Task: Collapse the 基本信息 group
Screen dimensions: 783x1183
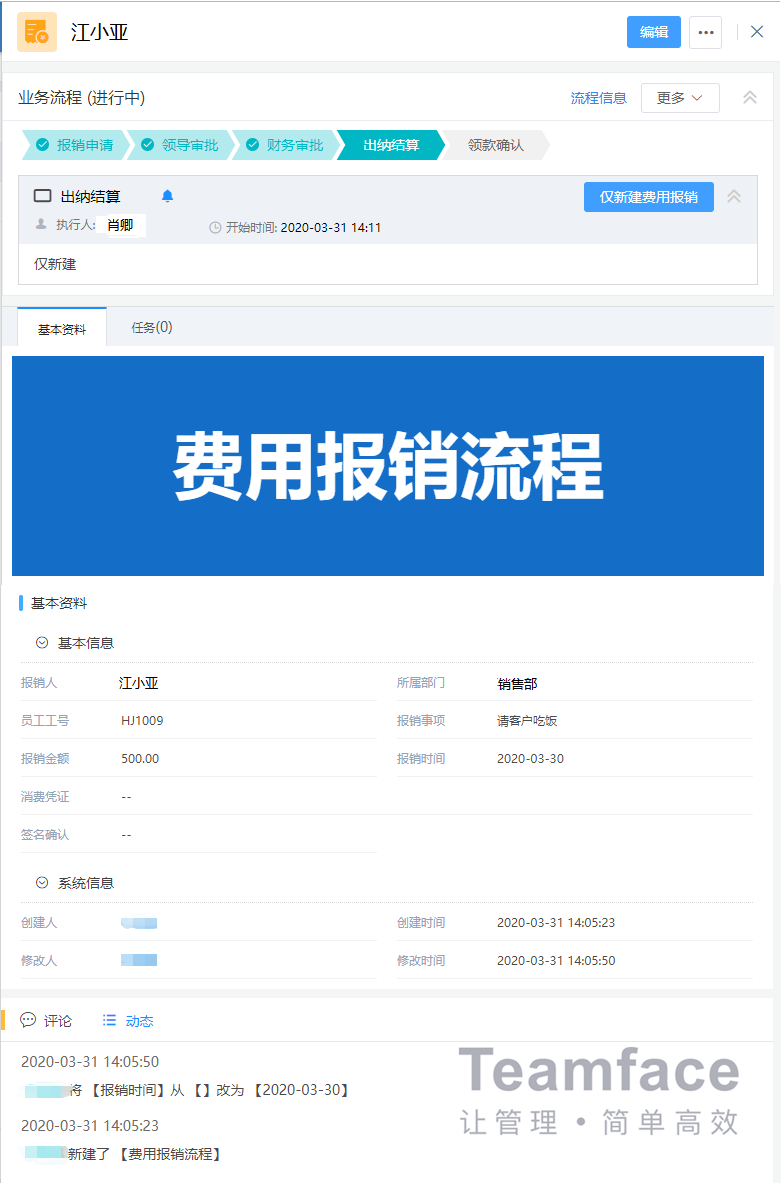Action: [42, 643]
